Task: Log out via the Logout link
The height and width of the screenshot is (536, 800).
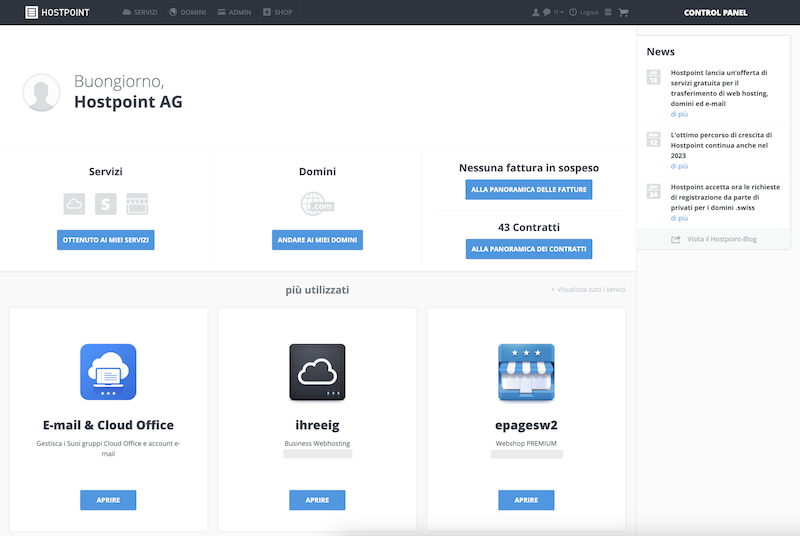Action: tap(589, 12)
